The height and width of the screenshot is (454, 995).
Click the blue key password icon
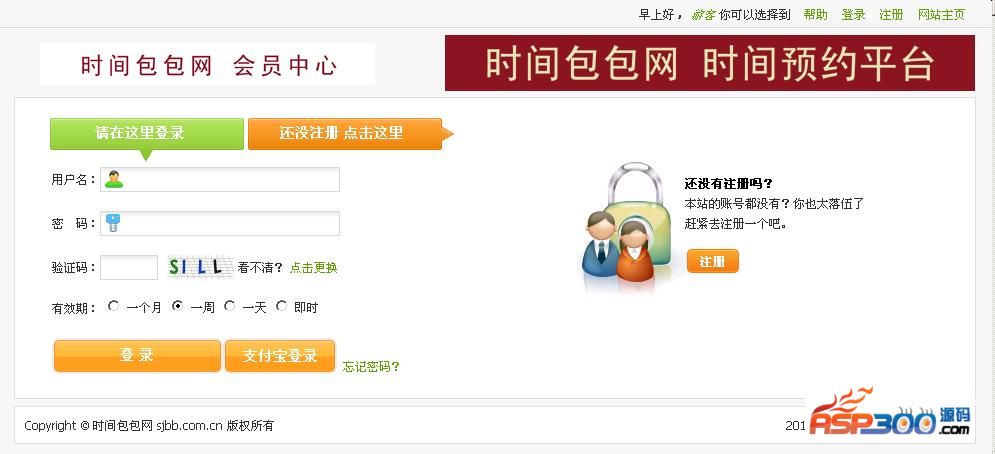click(113, 224)
